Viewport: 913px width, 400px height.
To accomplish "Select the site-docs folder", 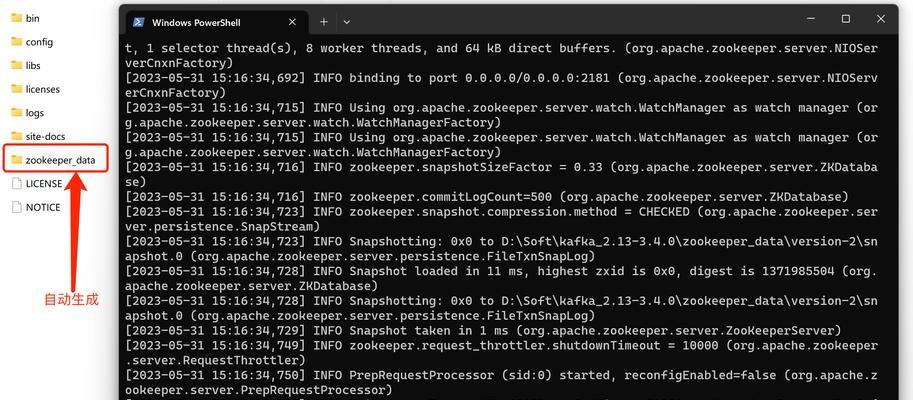I will point(38,136).
